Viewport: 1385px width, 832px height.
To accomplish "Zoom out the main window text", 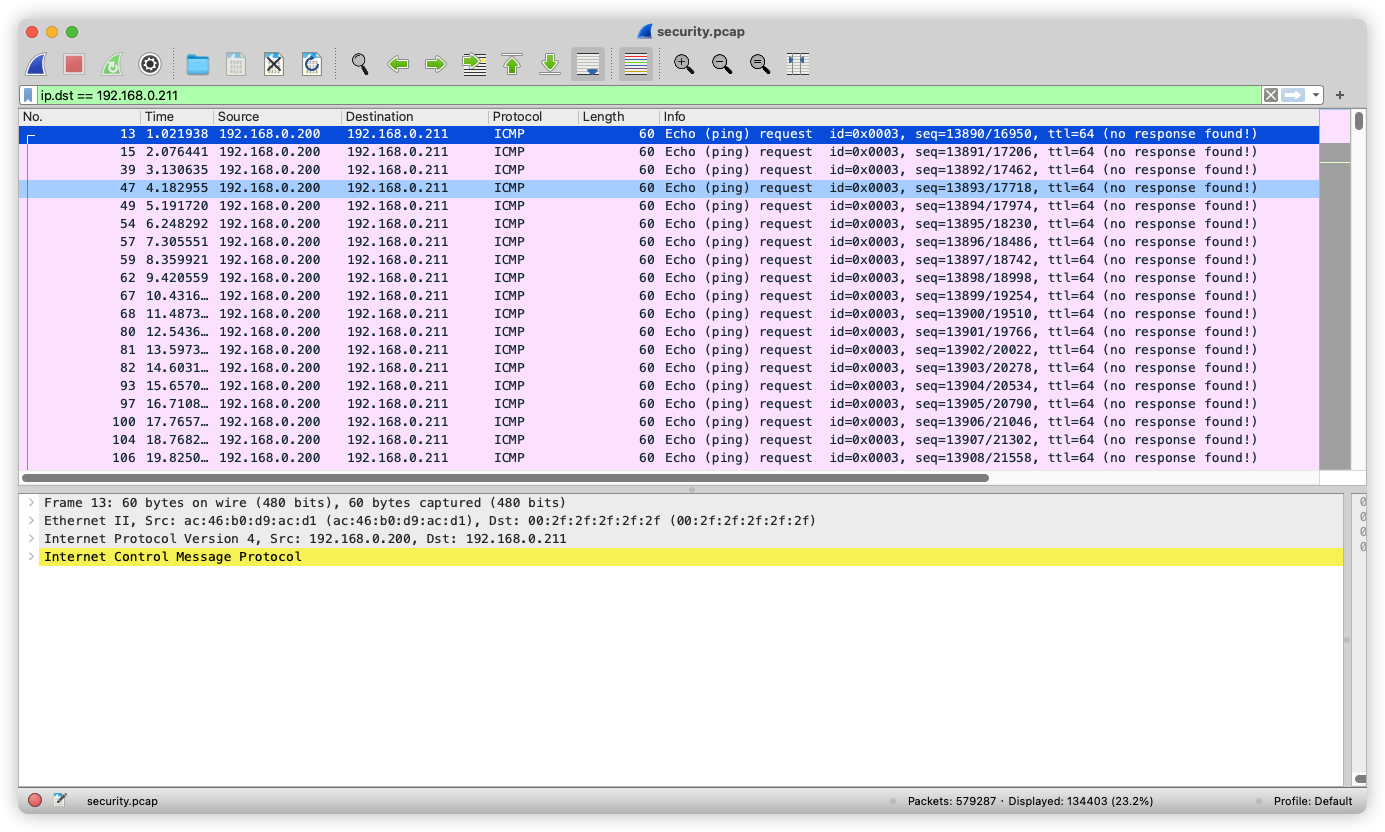I will pos(722,64).
